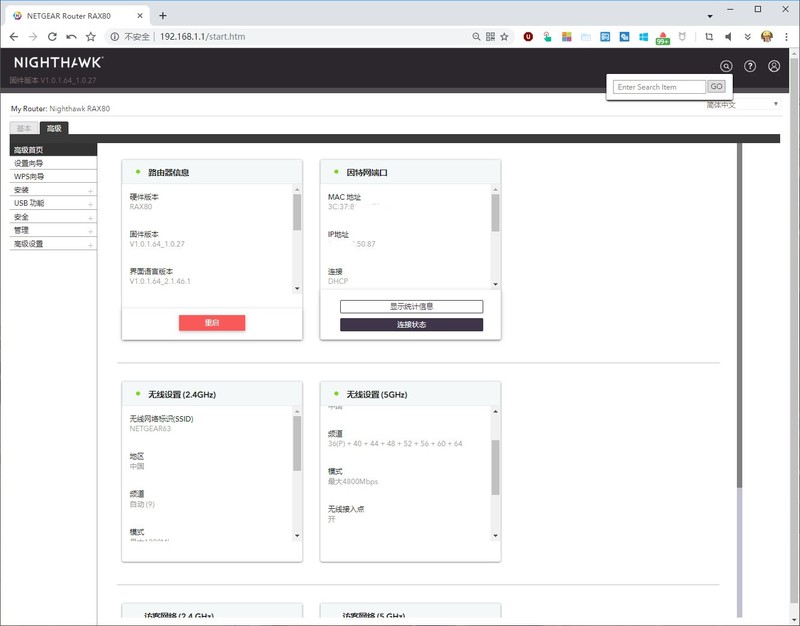Click the GO search button
The image size is (800, 626).
pyautogui.click(x=716, y=87)
